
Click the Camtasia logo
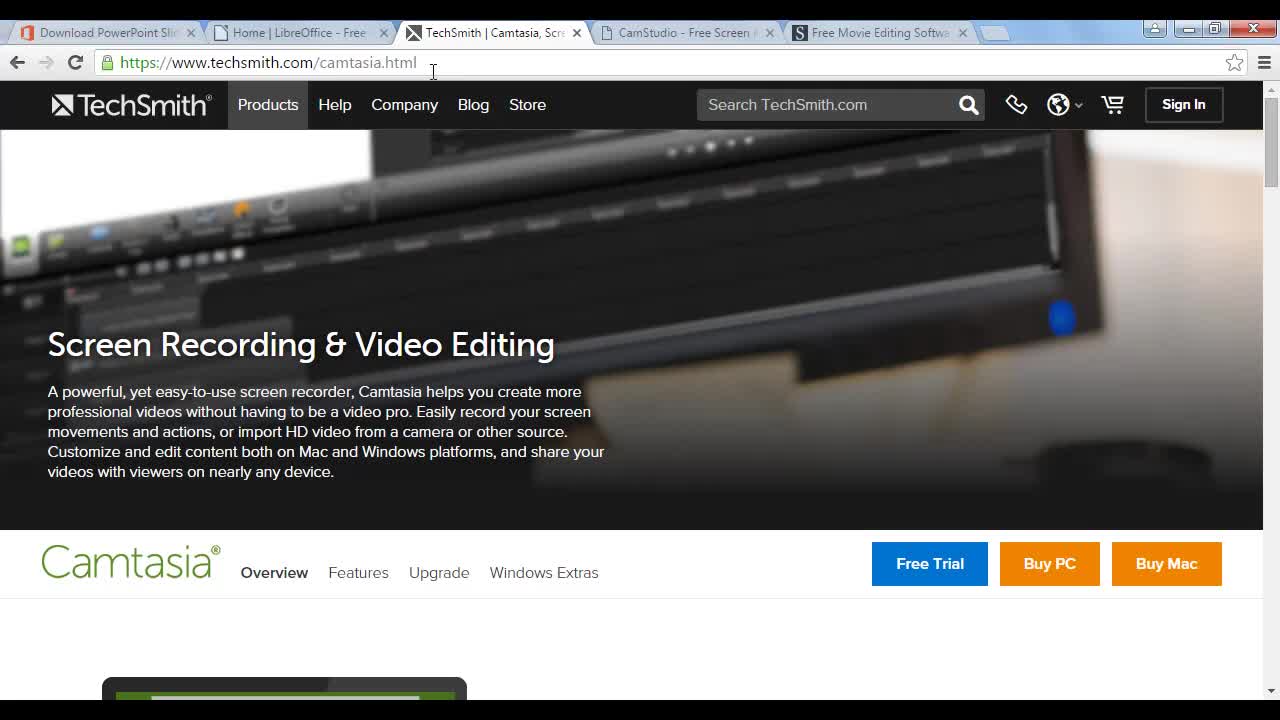coord(131,562)
